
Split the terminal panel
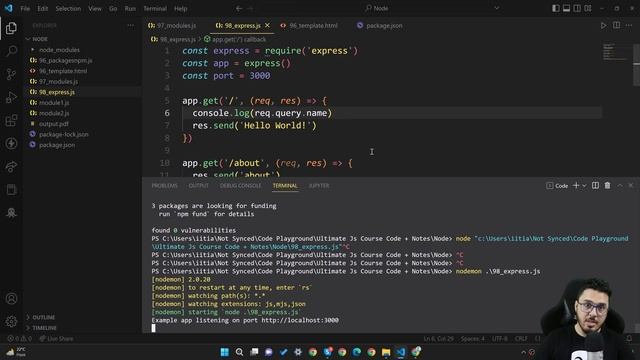[596, 185]
